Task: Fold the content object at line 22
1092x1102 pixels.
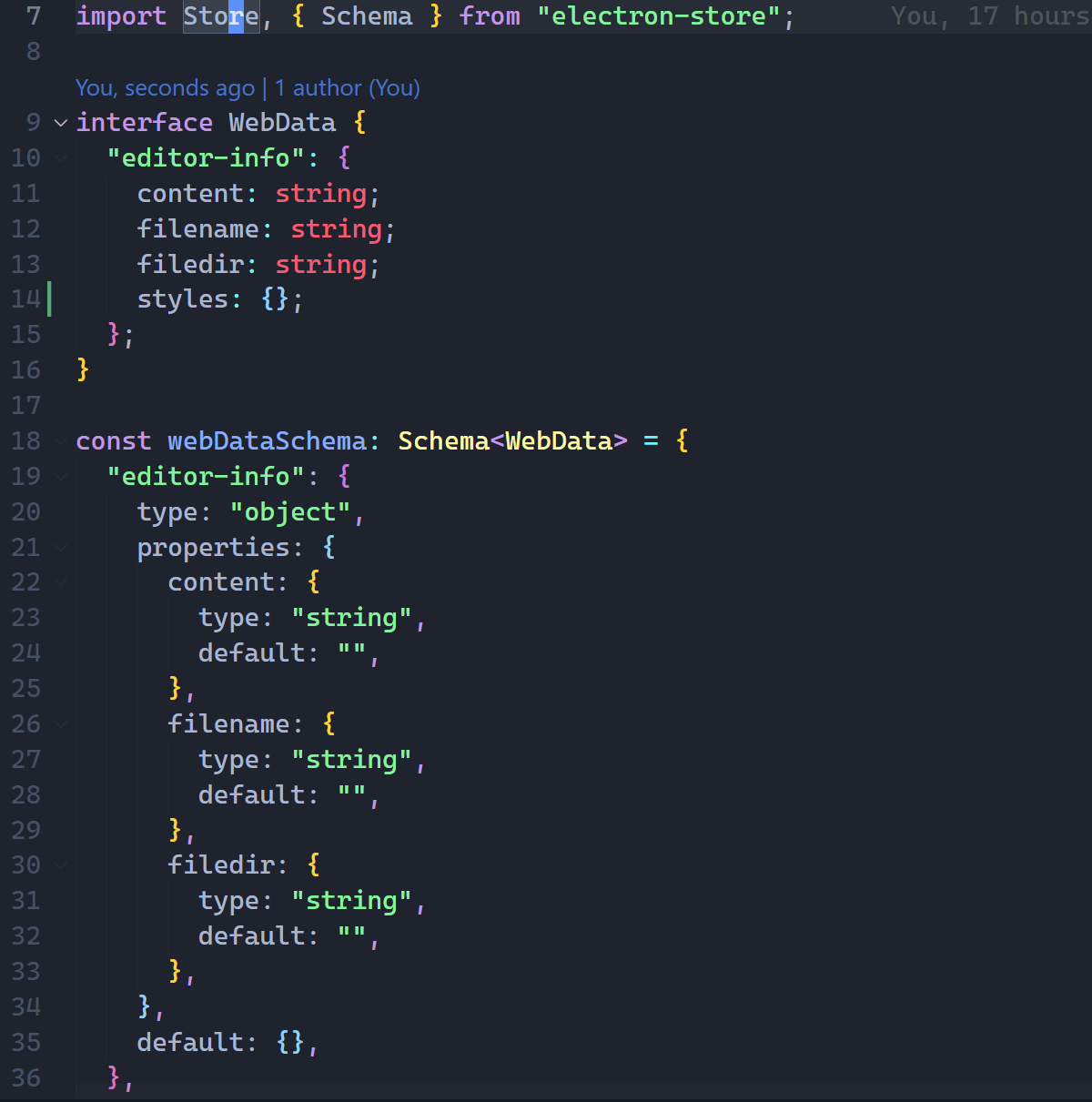Action: 61,582
